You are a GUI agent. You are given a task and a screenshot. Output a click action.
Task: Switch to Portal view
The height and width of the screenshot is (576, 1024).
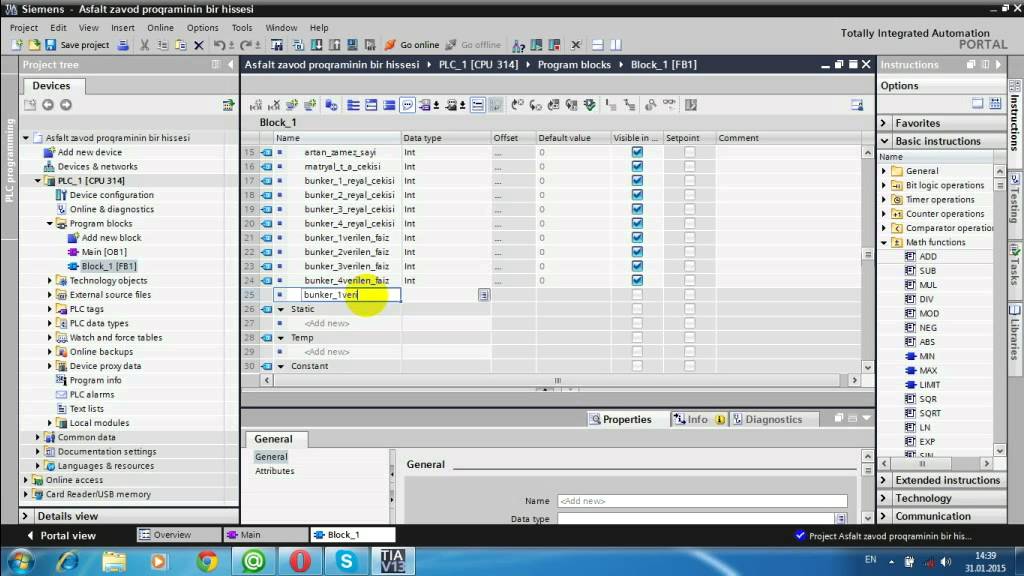point(61,536)
